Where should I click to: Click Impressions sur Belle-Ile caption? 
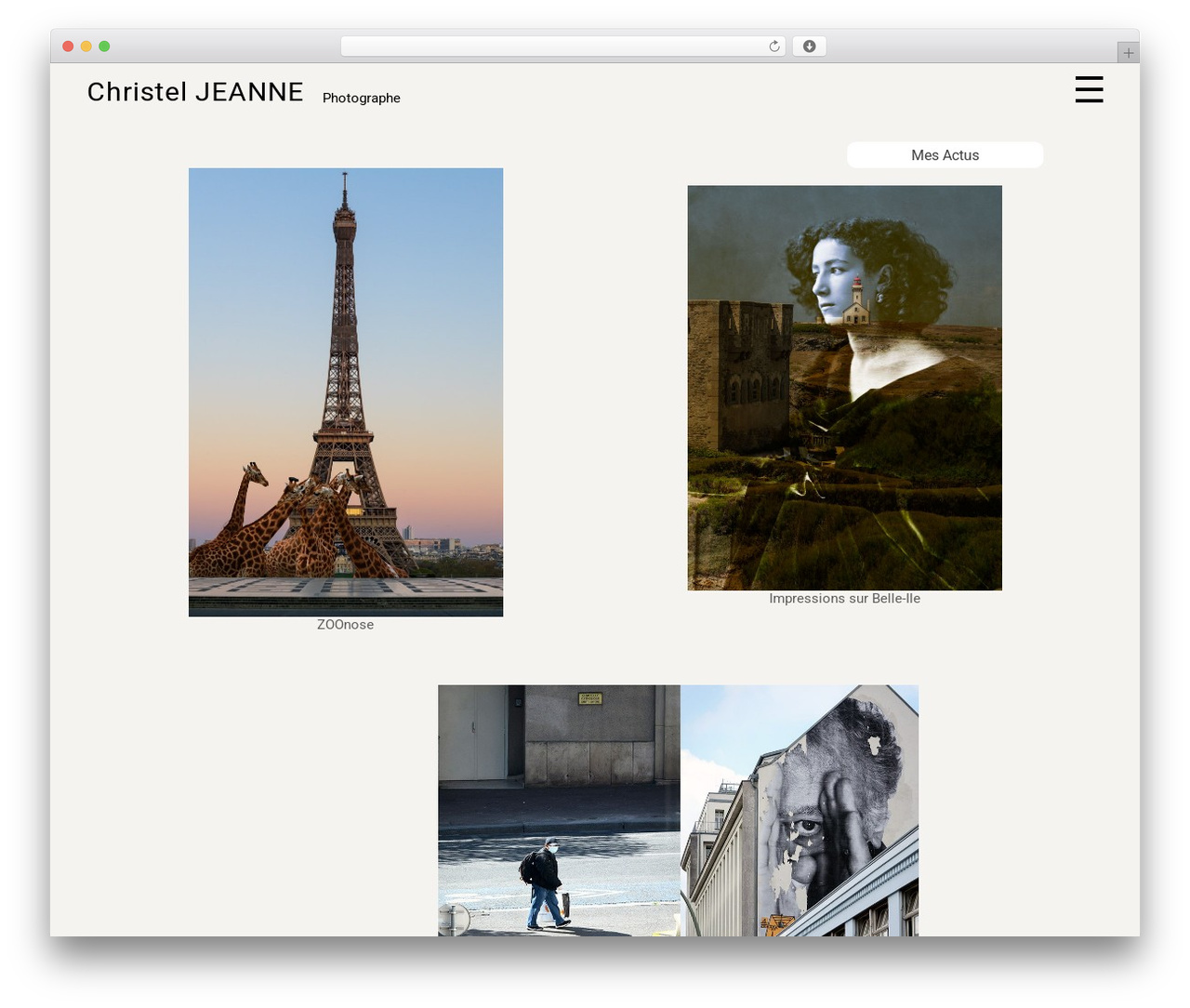(844, 599)
